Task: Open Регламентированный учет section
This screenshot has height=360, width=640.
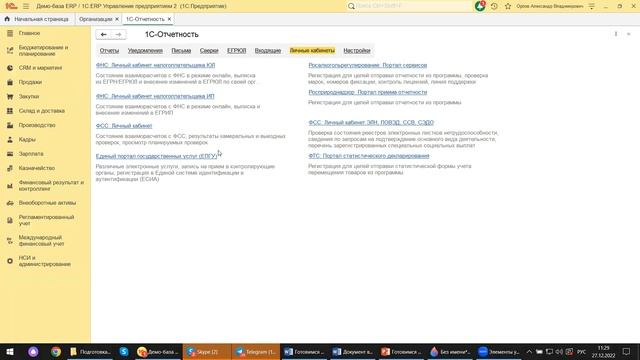Action: point(46,220)
